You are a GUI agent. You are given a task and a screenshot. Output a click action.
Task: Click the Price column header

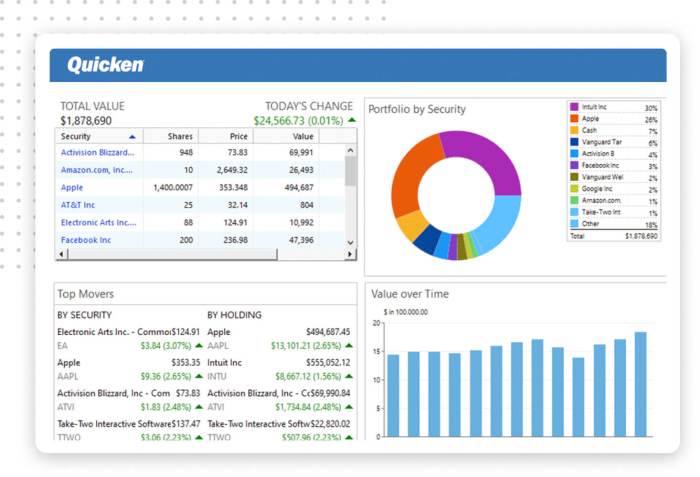226,136
